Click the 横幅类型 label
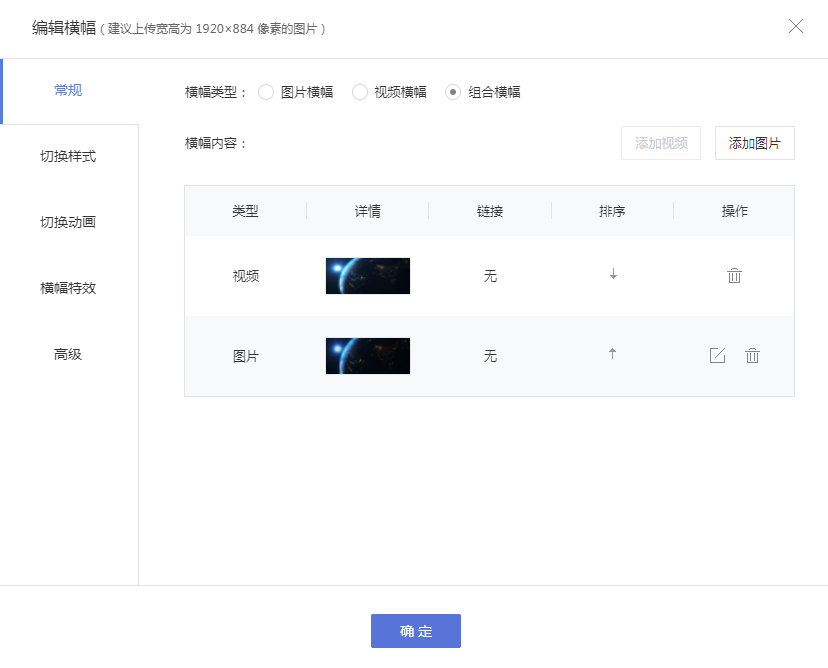828x668 pixels. coord(215,92)
